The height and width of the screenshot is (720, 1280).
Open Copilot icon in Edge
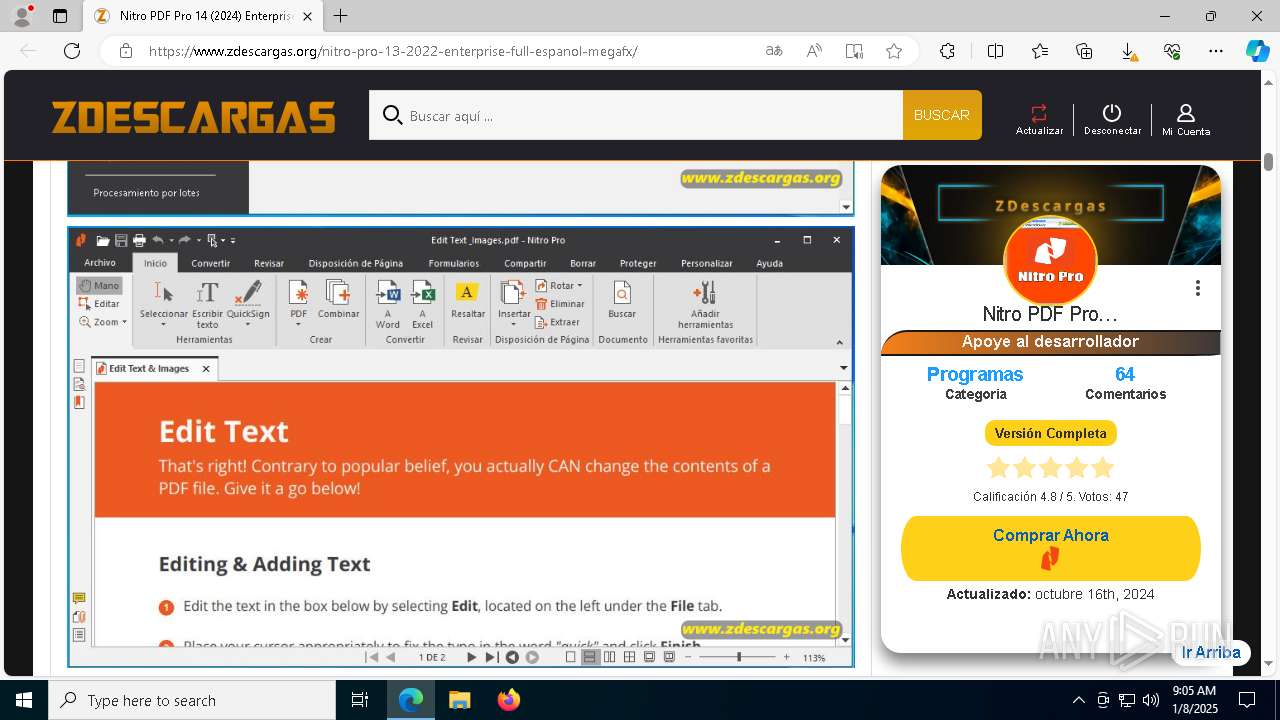pos(1257,51)
